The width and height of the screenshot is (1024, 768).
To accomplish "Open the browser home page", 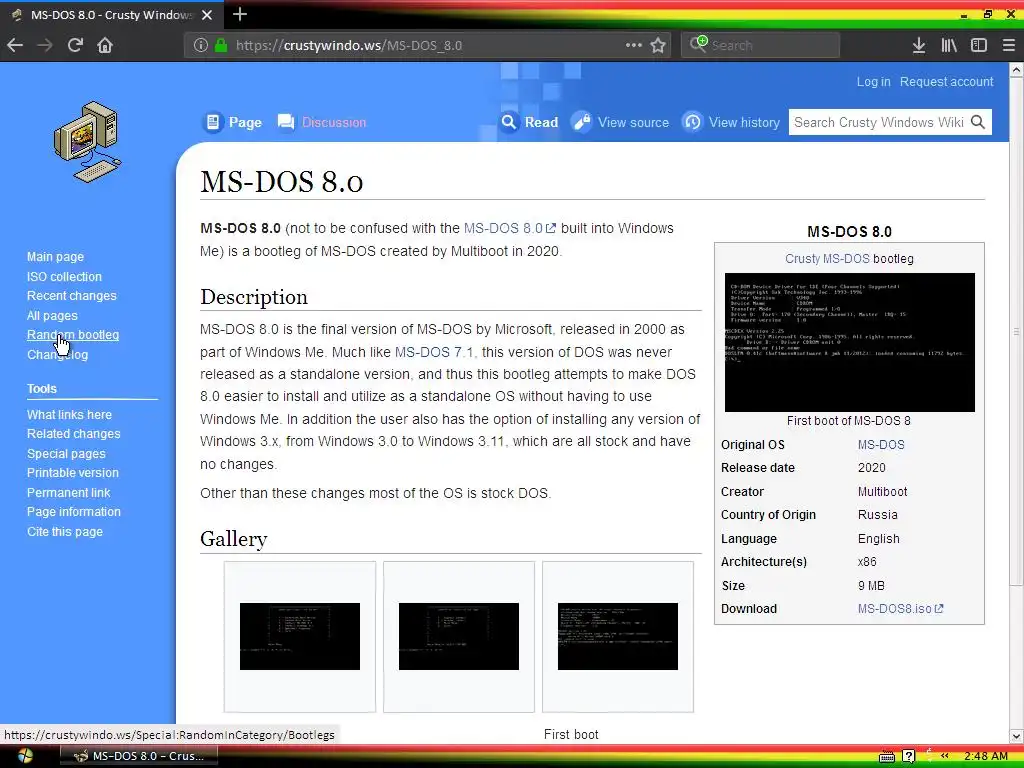I will (x=105, y=45).
